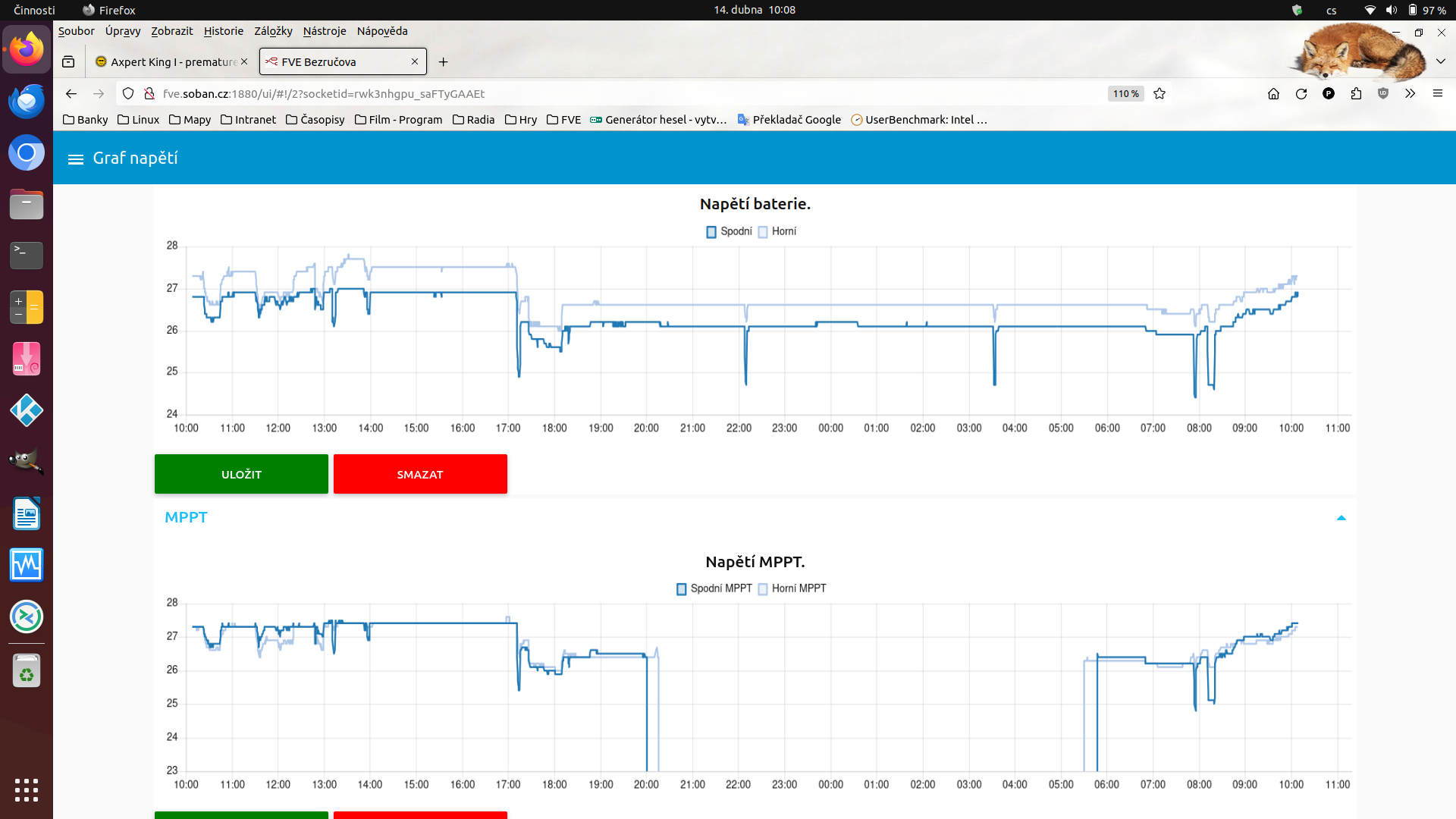
Task: Collapse the MPPT section arrow
Action: pos(1341,518)
